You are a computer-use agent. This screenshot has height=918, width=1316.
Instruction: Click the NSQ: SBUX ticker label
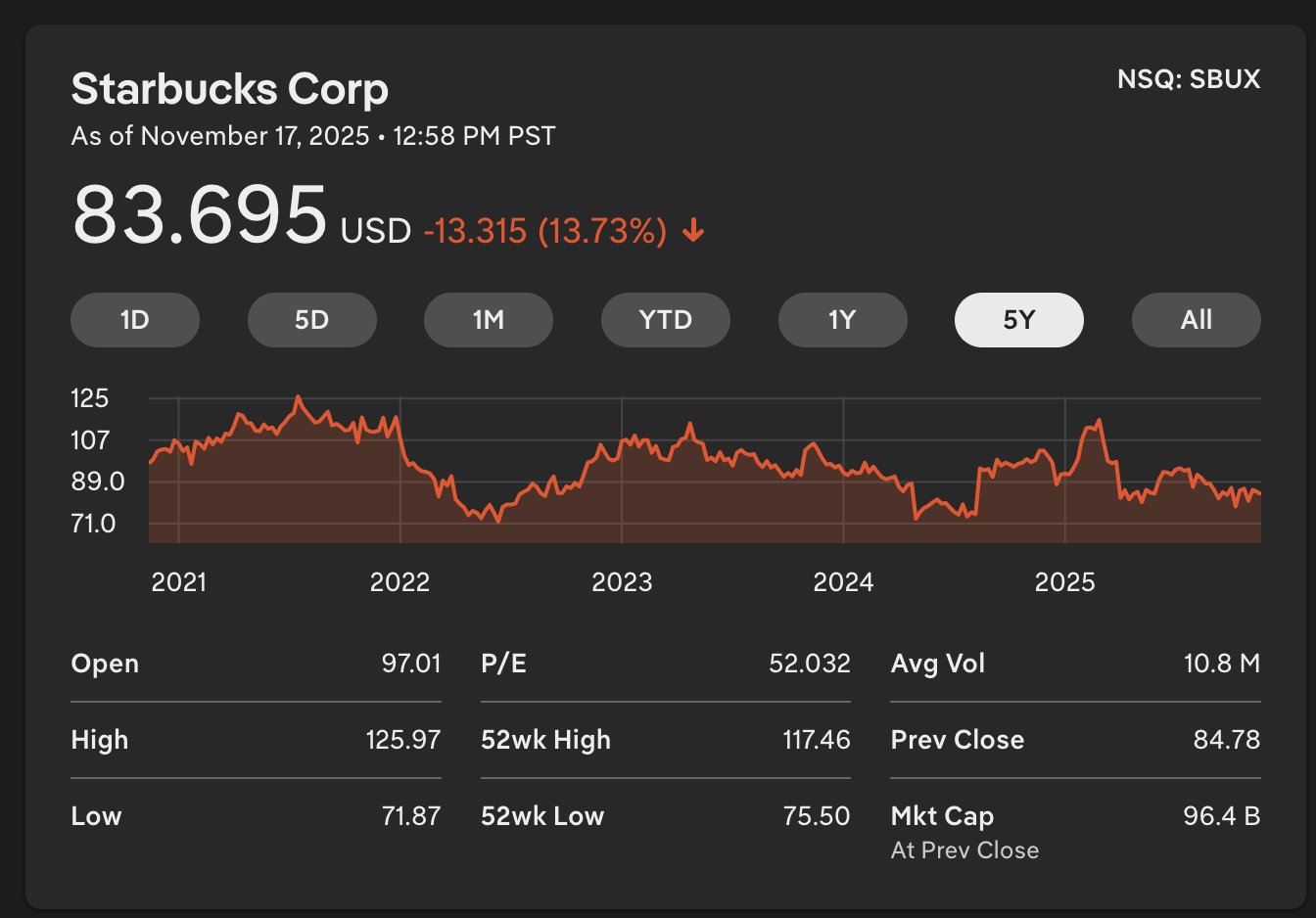coord(1189,79)
